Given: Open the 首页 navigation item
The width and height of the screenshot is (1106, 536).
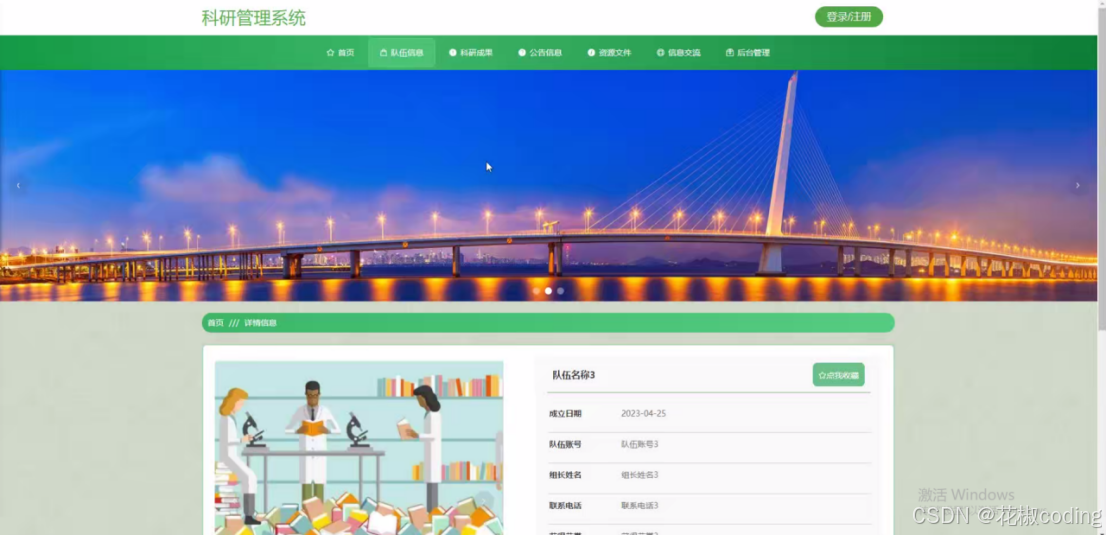Looking at the screenshot, I should pyautogui.click(x=340, y=53).
